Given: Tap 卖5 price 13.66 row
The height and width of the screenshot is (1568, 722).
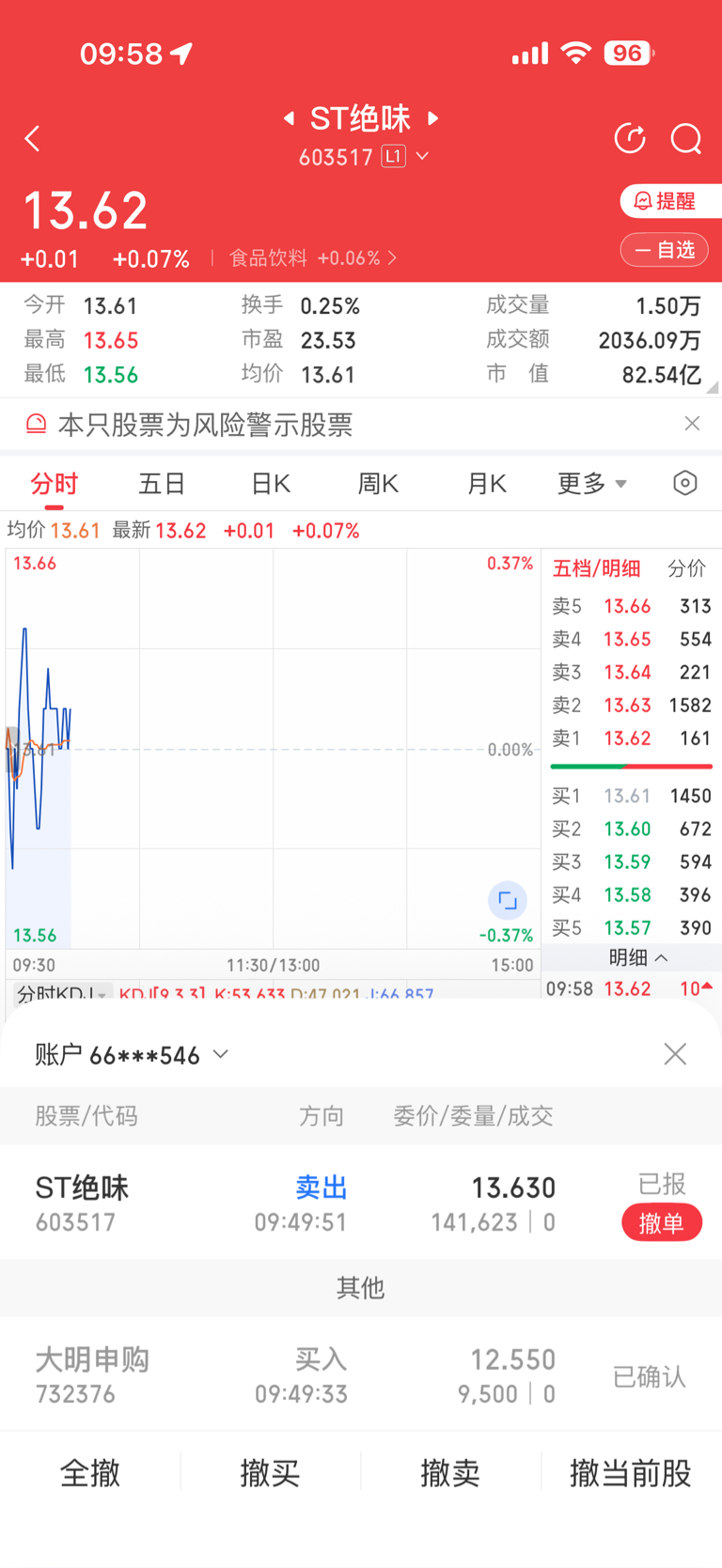Looking at the screenshot, I should coord(632,606).
